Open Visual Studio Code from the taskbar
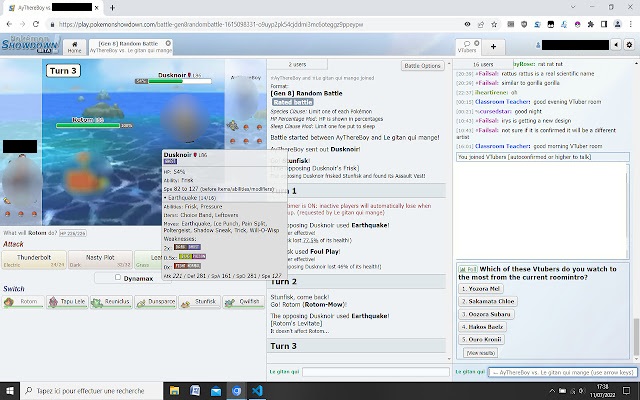This screenshot has width=640, height=400. tap(257, 391)
